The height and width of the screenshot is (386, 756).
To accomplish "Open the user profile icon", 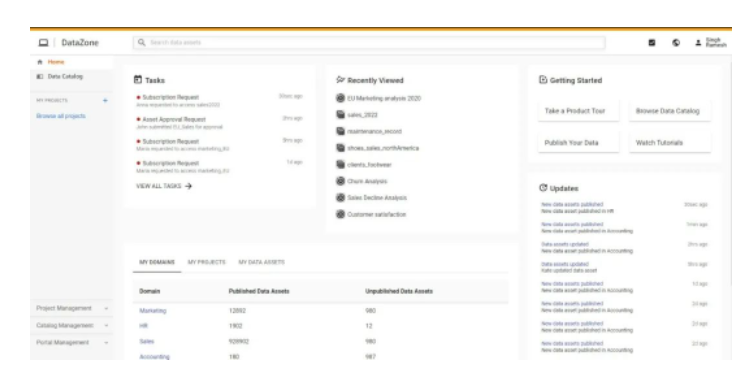I will (698, 42).
